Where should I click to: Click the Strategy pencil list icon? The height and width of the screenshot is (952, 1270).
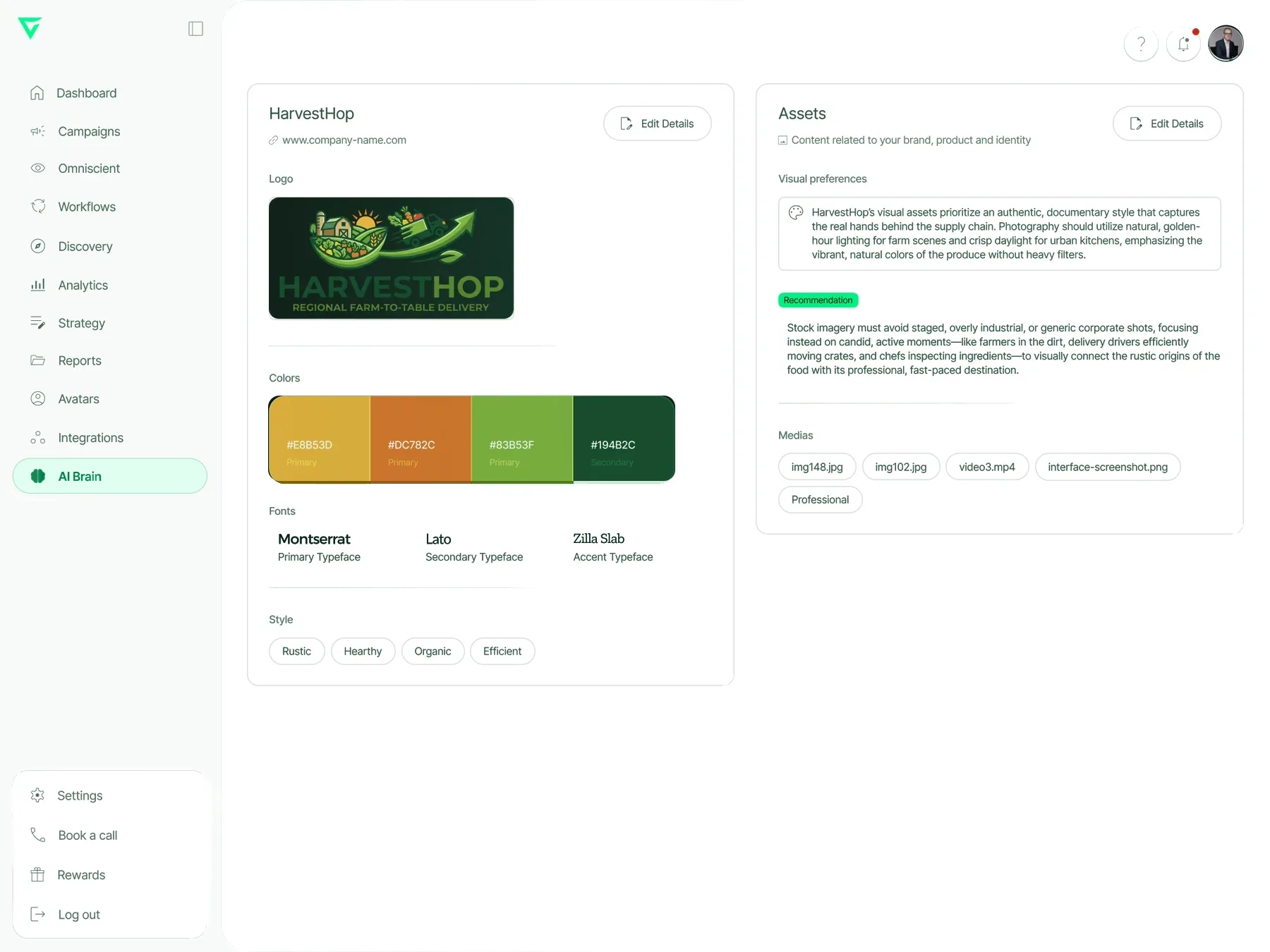(x=38, y=323)
